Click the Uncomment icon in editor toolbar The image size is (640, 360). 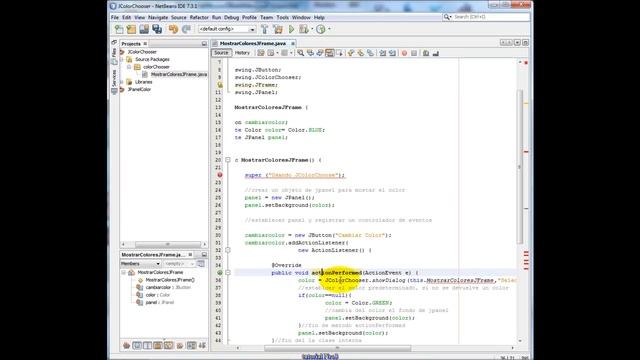click(x=436, y=53)
